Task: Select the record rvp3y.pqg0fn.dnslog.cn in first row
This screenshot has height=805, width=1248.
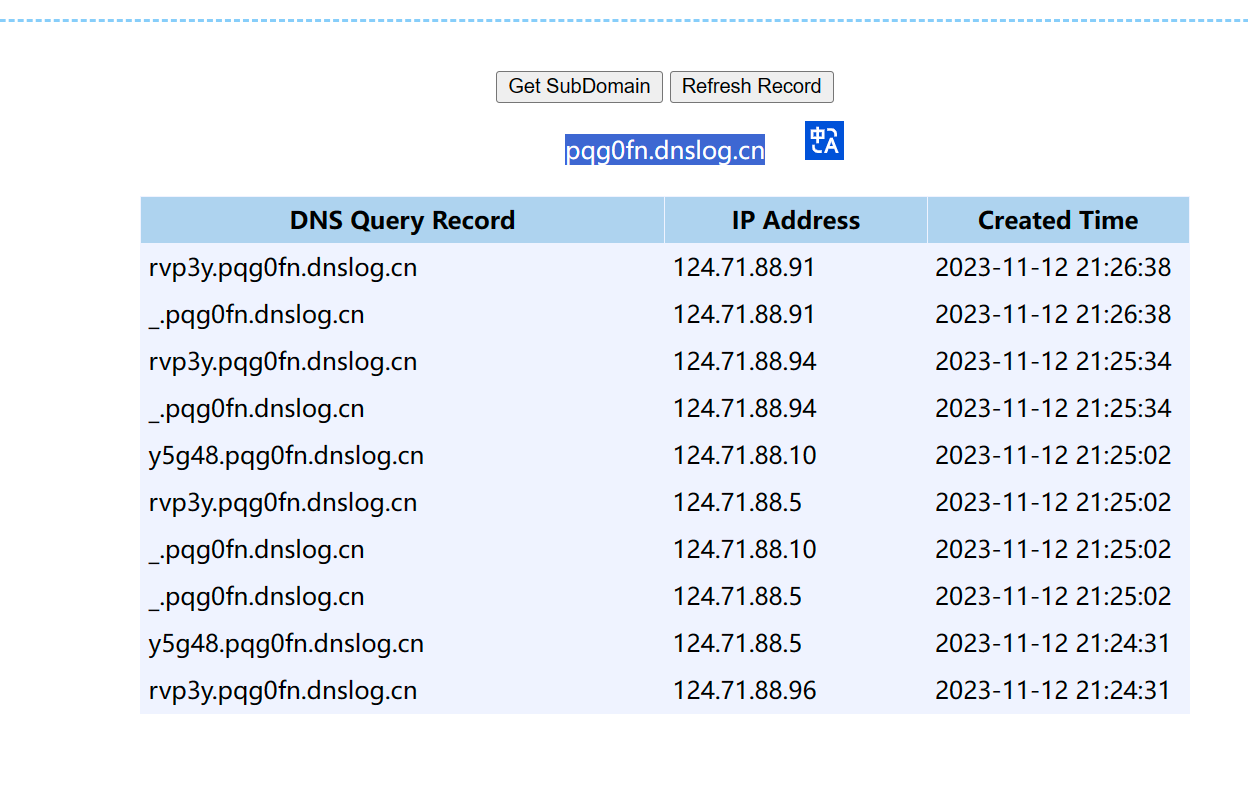Action: [x=282, y=267]
